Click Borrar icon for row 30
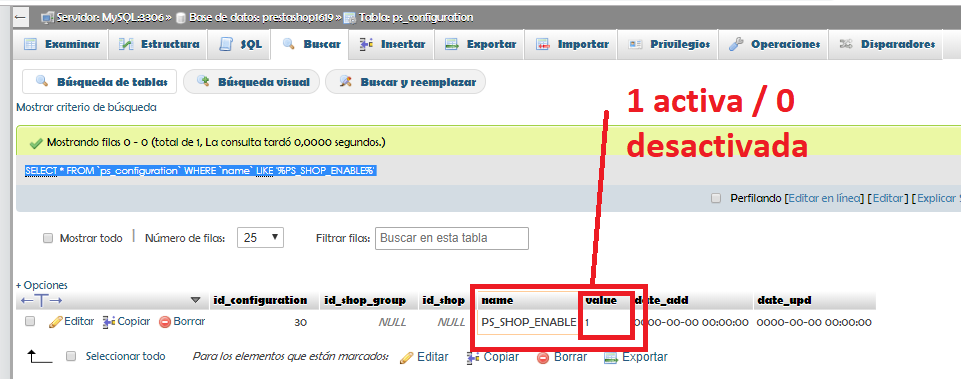Image resolution: width=961 pixels, height=379 pixels. pyautogui.click(x=182, y=321)
